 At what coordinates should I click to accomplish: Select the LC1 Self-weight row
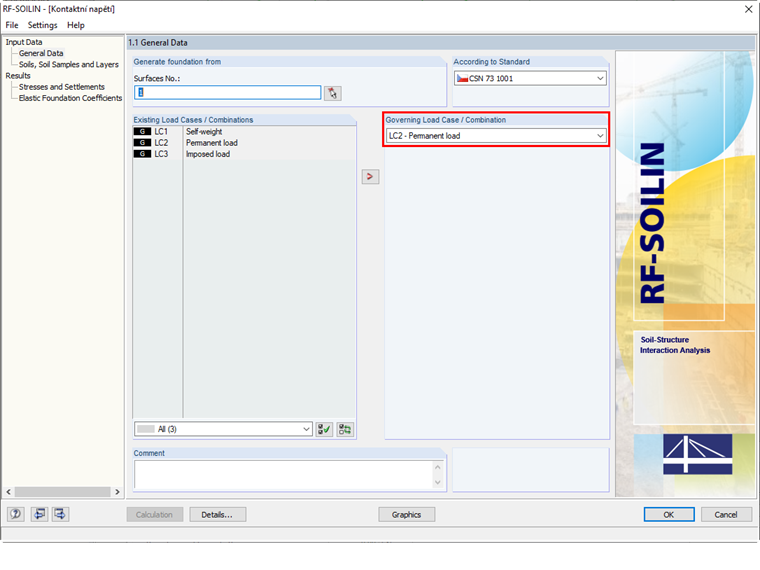[x=244, y=131]
